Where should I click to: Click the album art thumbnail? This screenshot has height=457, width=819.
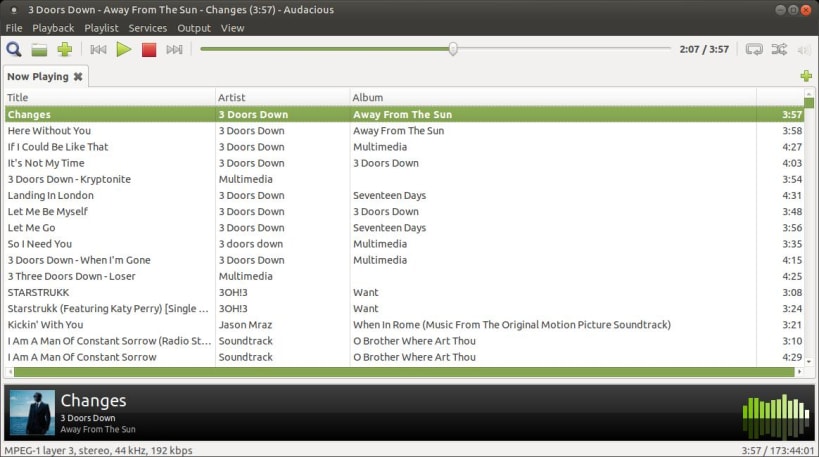point(32,413)
